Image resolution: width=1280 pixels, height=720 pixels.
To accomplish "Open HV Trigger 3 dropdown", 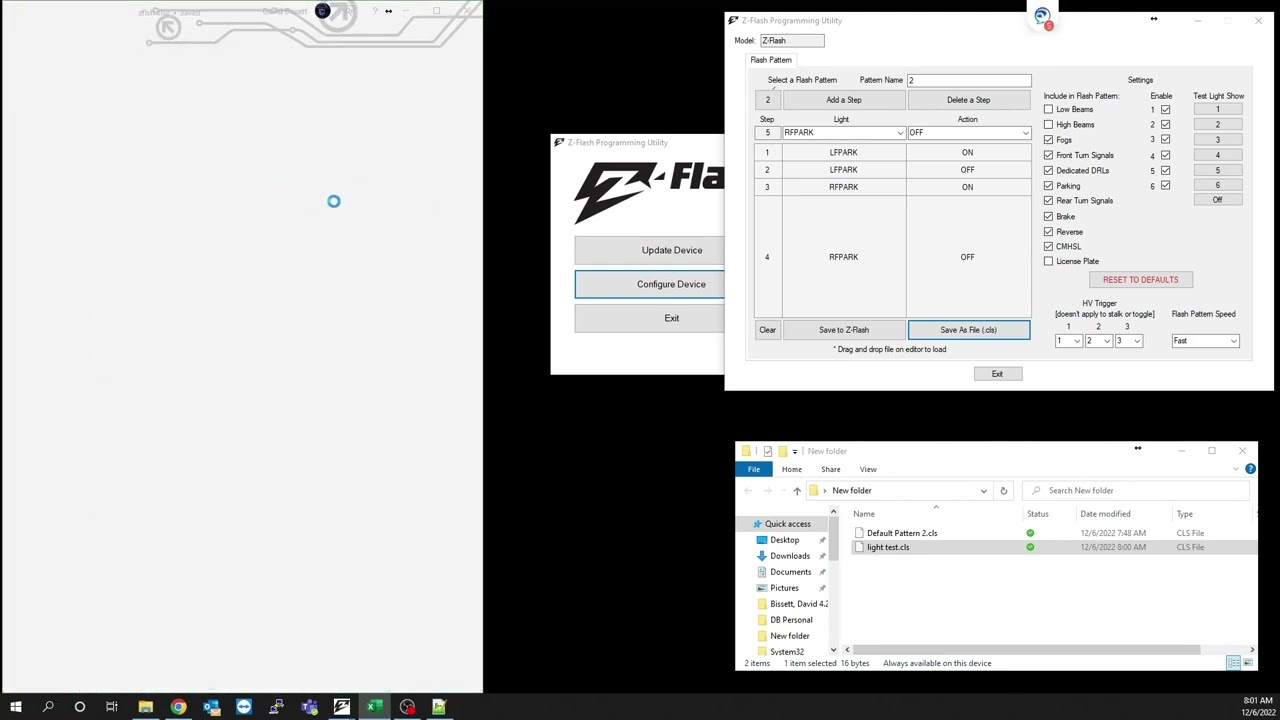I will tap(1128, 341).
